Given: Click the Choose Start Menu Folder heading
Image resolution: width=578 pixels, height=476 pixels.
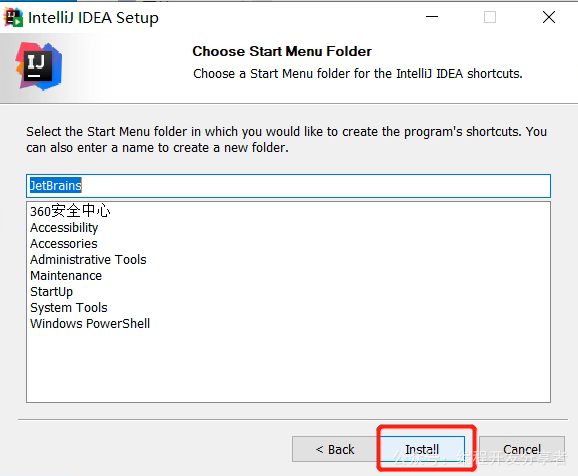Looking at the screenshot, I should tap(282, 51).
